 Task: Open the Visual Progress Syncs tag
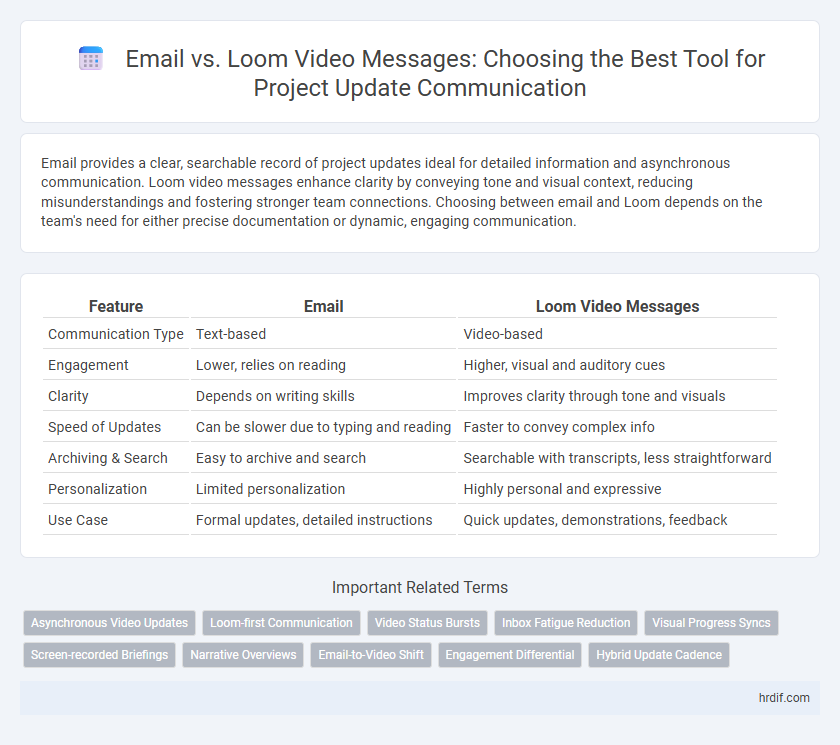pos(711,623)
